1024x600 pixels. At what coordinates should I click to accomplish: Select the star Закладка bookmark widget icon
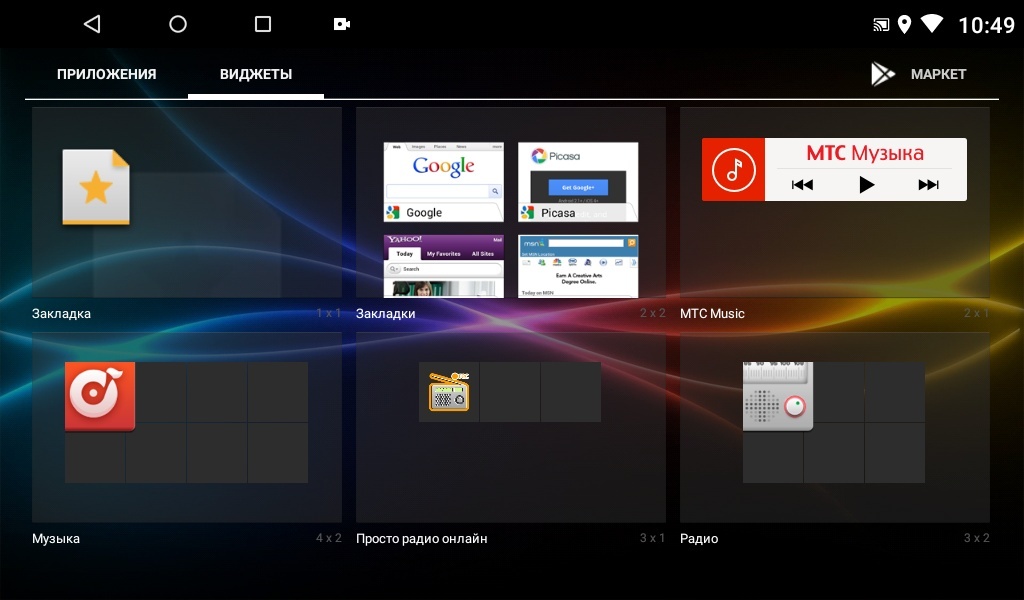(x=96, y=187)
